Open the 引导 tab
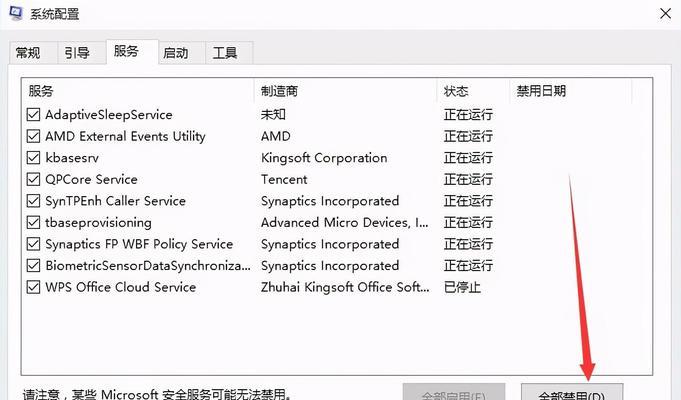Screen dimensions: 681x400 pyautogui.click(x=76, y=53)
